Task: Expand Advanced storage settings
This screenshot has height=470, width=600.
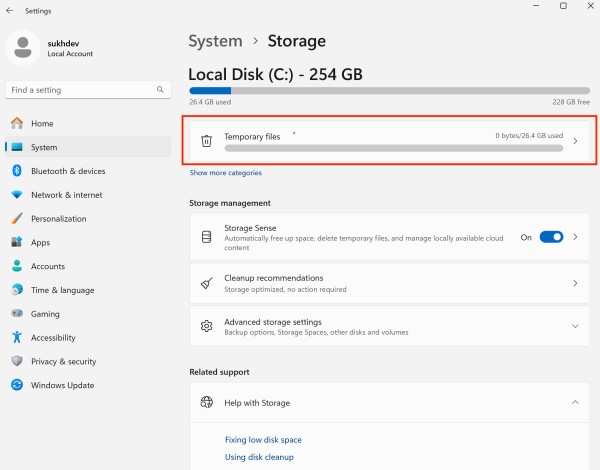Action: [574, 326]
